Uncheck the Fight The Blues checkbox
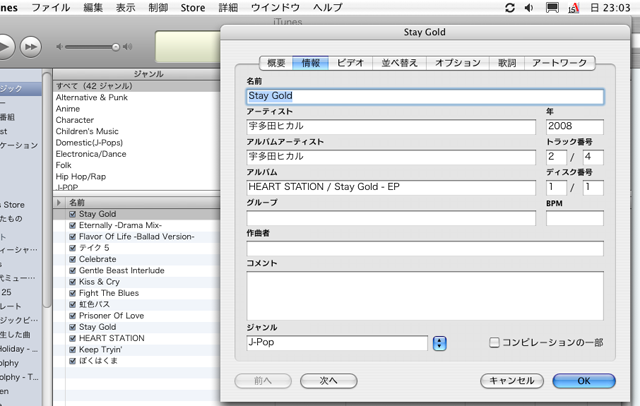Image resolution: width=640 pixels, height=406 pixels. [73, 293]
